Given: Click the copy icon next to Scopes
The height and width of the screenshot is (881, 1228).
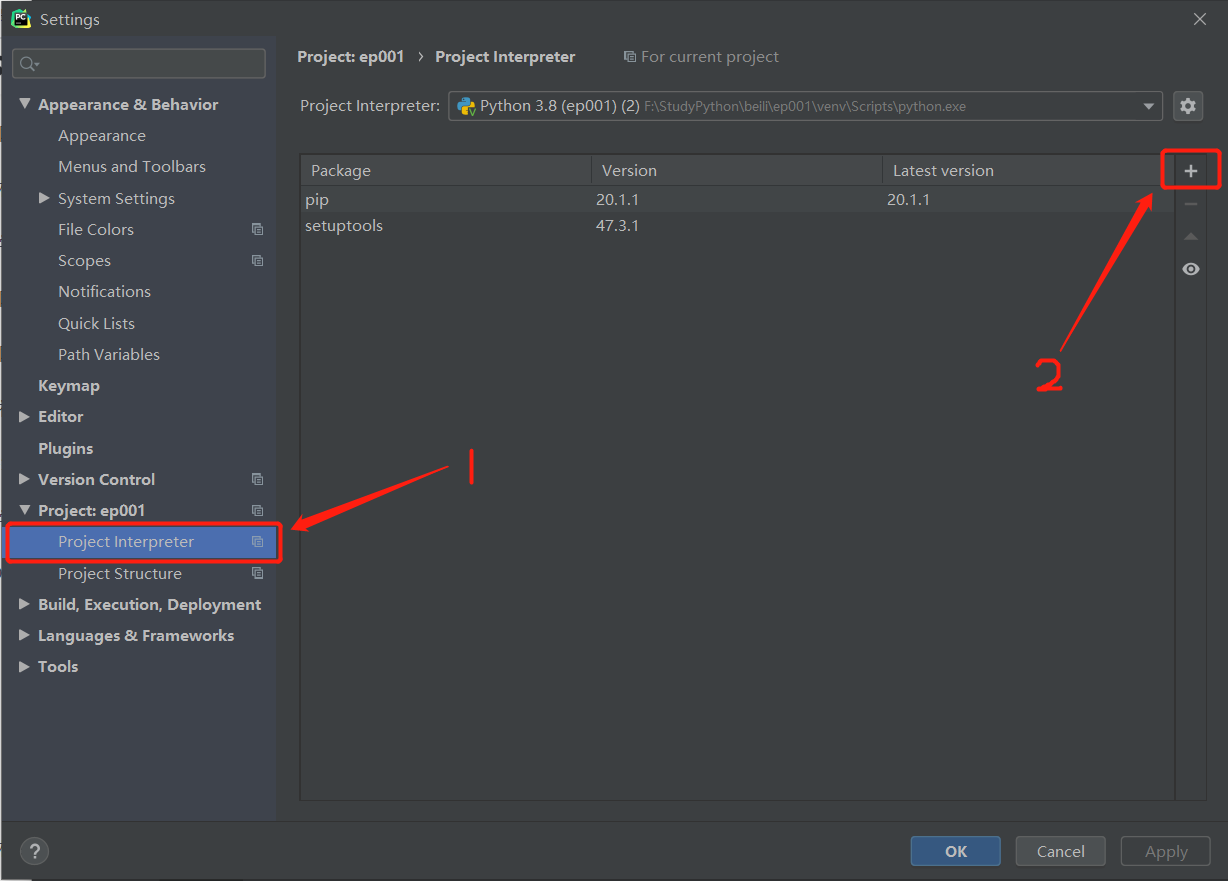Looking at the screenshot, I should [x=257, y=260].
